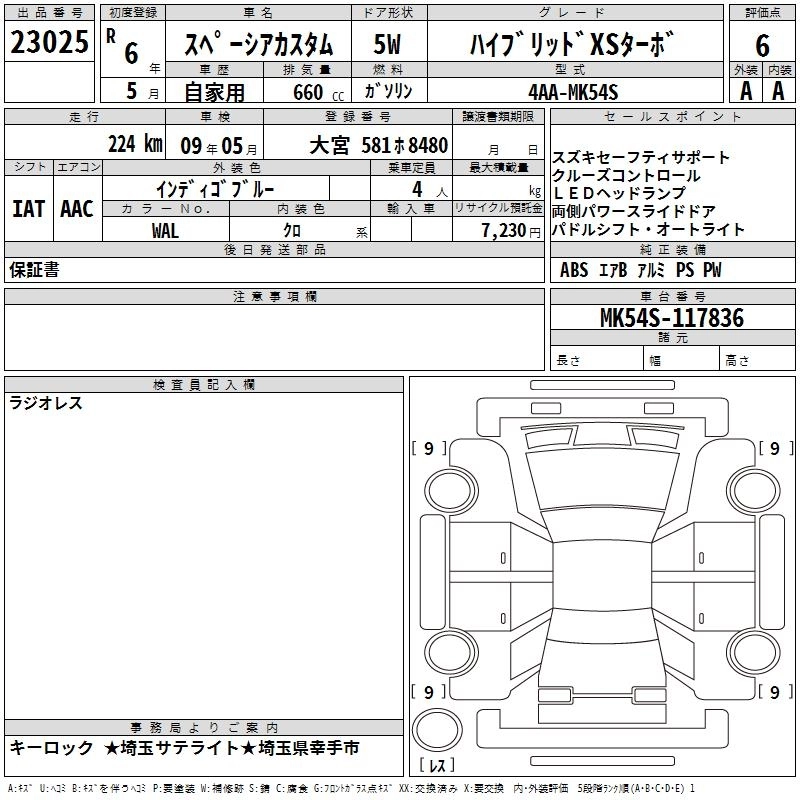
Task: Click the model code 4AA-MK54S
Action: pyautogui.click(x=573, y=91)
